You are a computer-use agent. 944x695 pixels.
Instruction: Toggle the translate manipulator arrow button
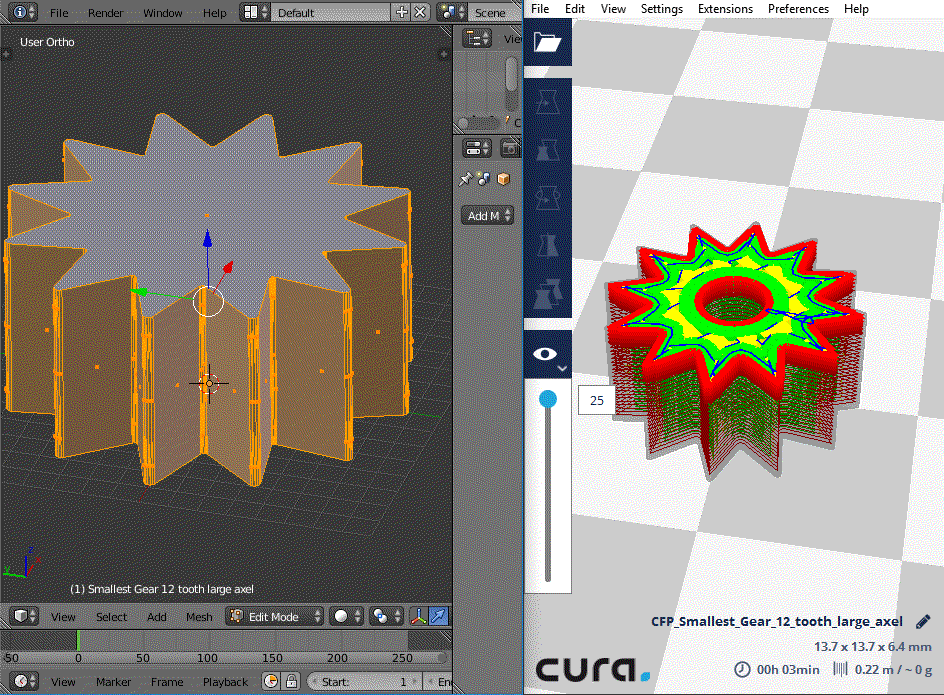(440, 617)
